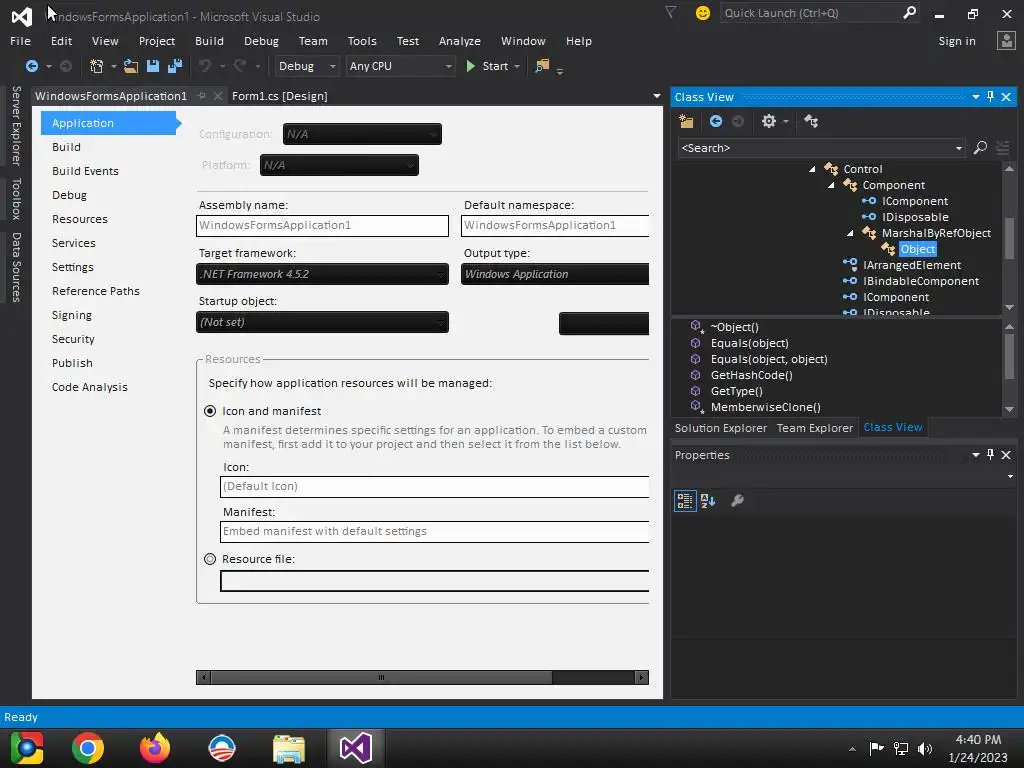Viewport: 1024px width, 768px height.
Task: Click the Save All icon
Action: [x=175, y=66]
